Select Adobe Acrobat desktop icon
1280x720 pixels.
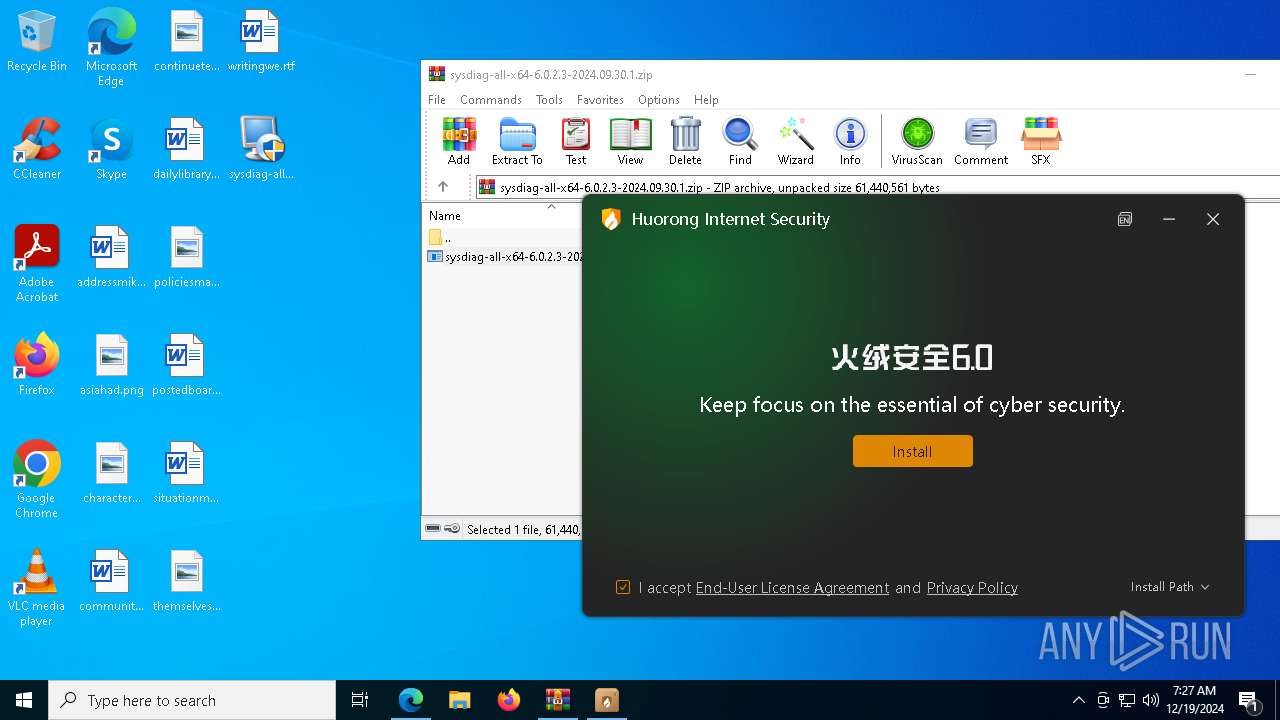click(x=37, y=264)
